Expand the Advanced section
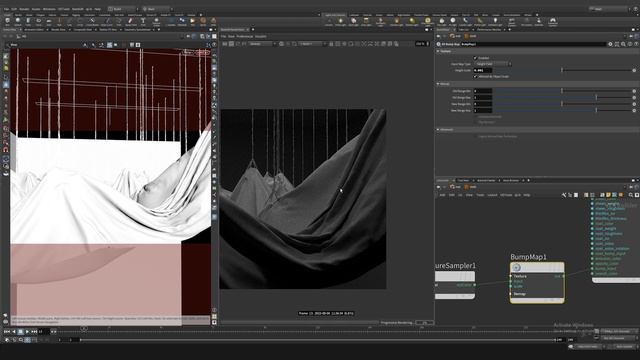 click(x=438, y=129)
